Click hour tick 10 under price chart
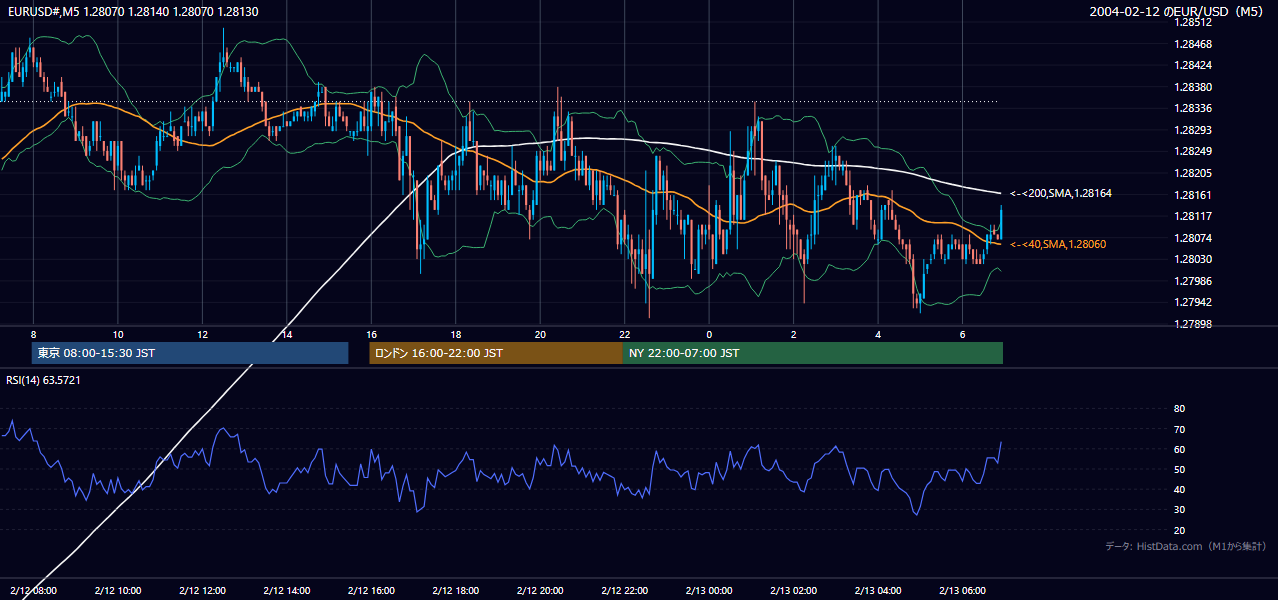The width and height of the screenshot is (1278, 600). [x=118, y=334]
